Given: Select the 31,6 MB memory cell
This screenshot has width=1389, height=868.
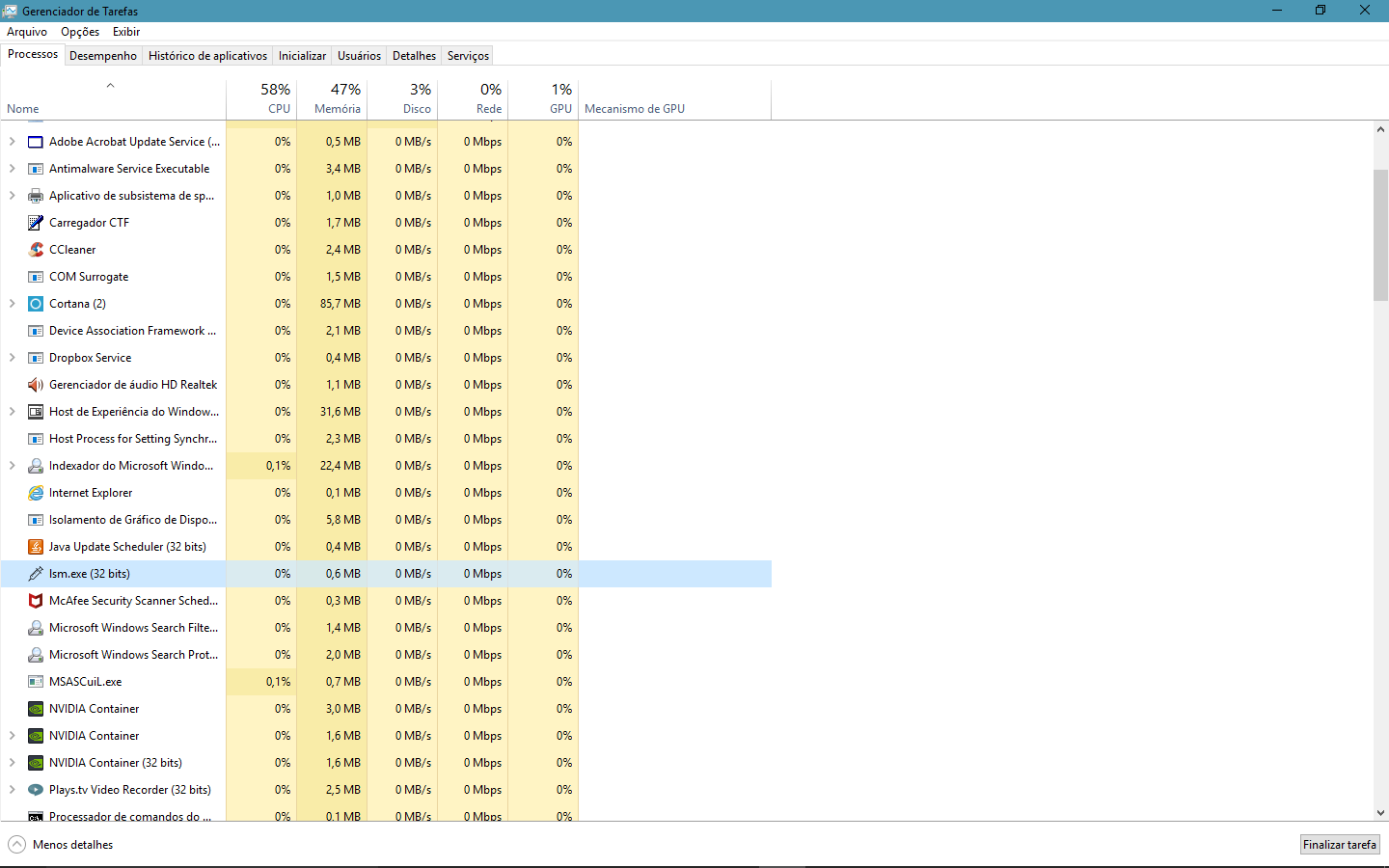Looking at the screenshot, I should (x=332, y=412).
